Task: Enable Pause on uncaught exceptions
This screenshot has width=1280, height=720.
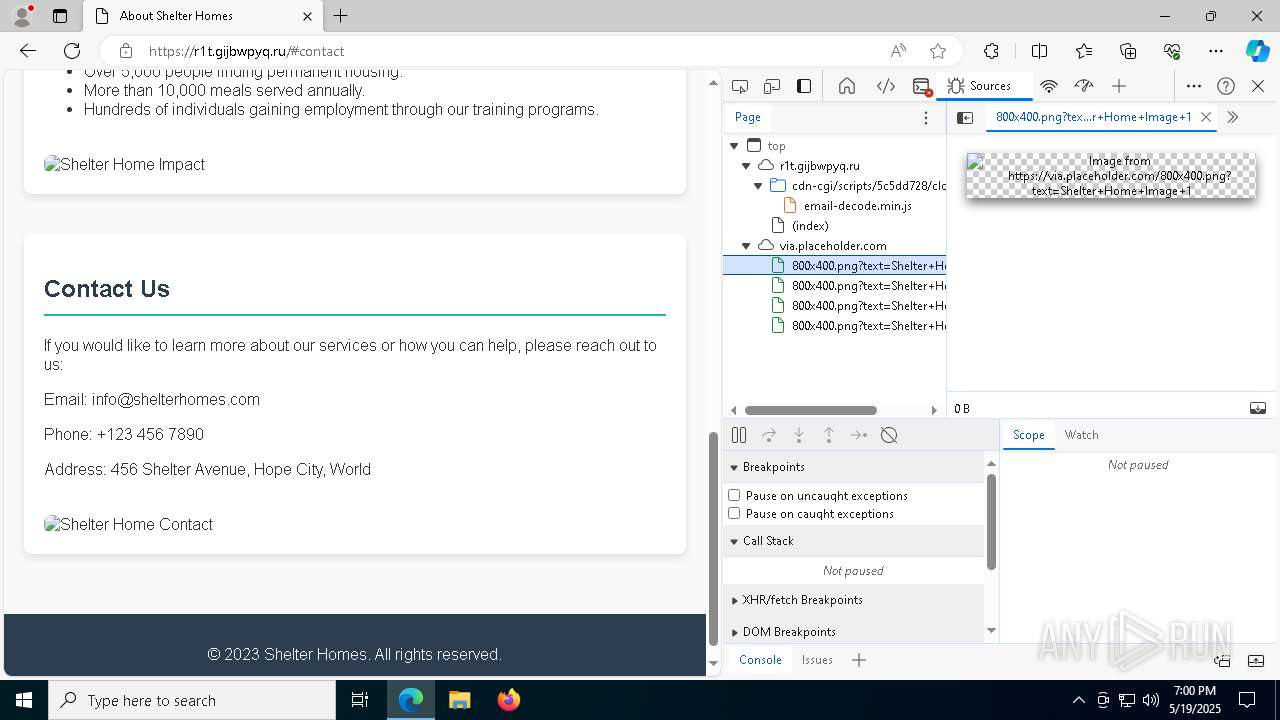Action: click(x=734, y=495)
